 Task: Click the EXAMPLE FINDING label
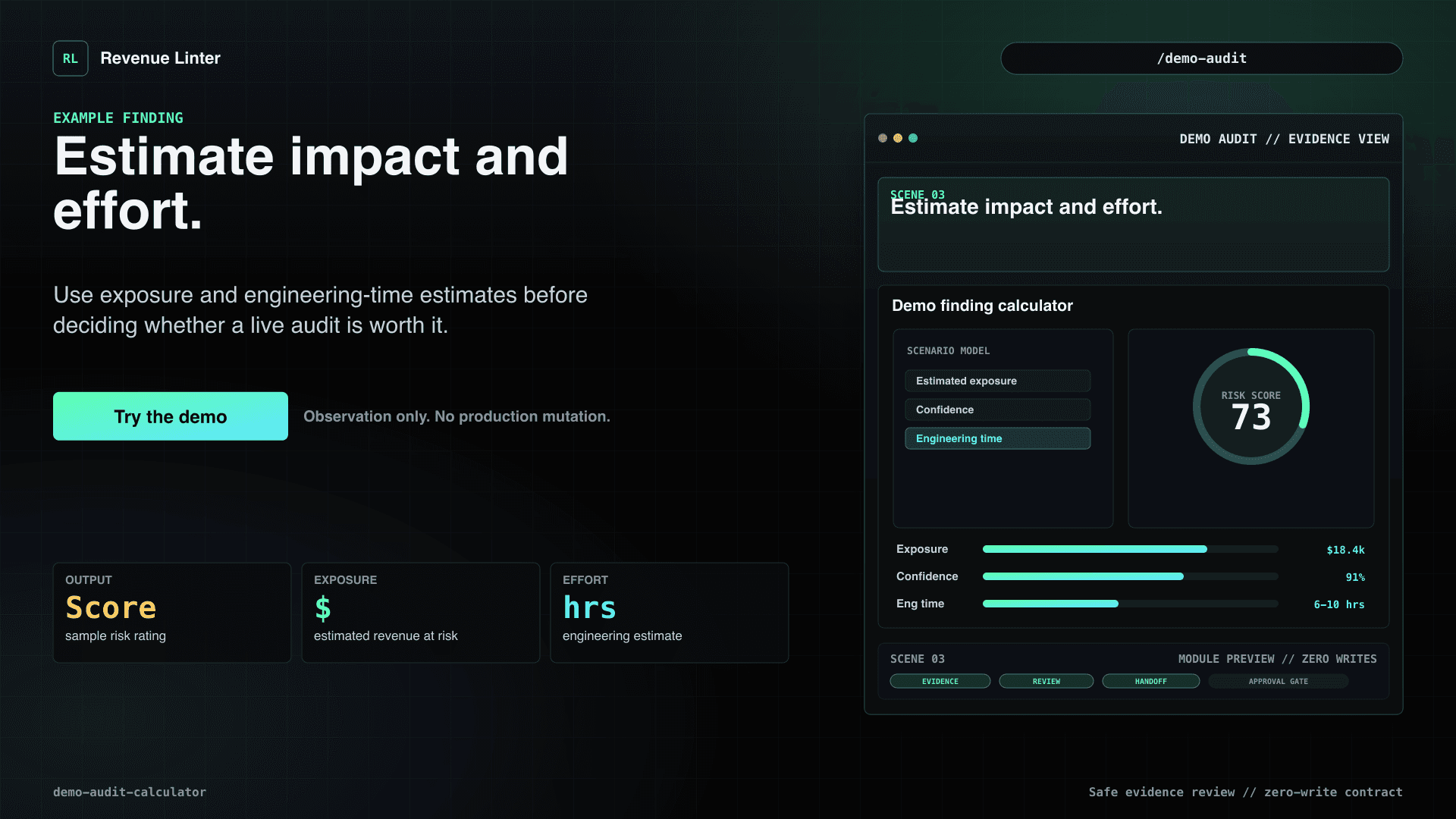(x=118, y=118)
